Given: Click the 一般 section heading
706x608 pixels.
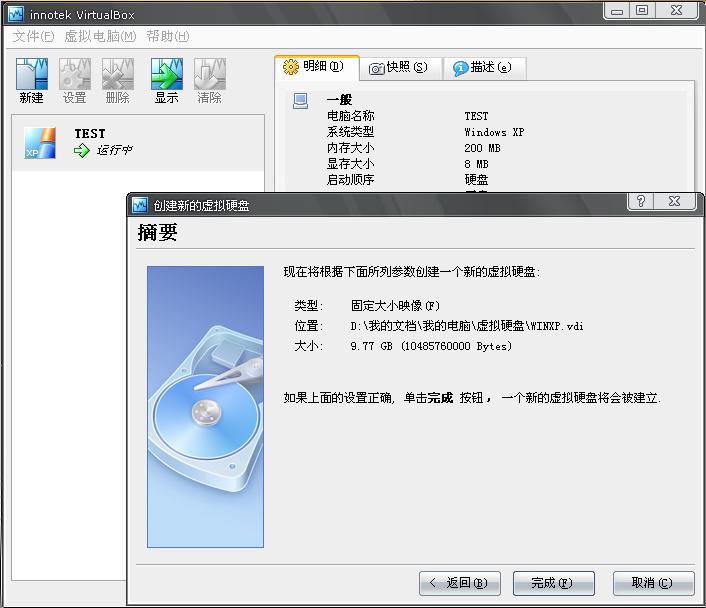Looking at the screenshot, I should 339,100.
